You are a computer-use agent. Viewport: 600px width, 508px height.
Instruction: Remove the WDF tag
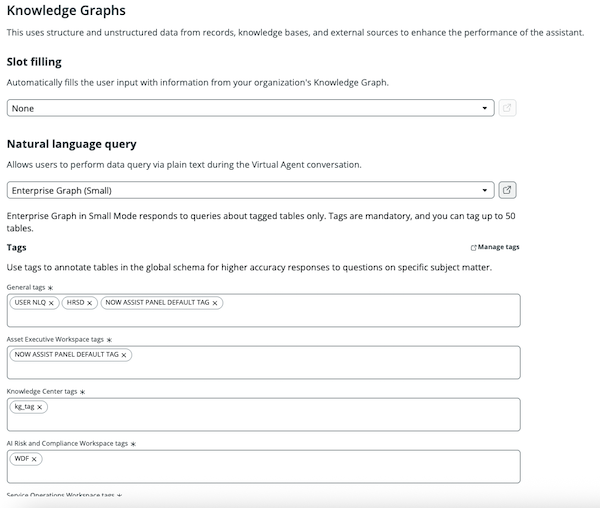[34, 459]
